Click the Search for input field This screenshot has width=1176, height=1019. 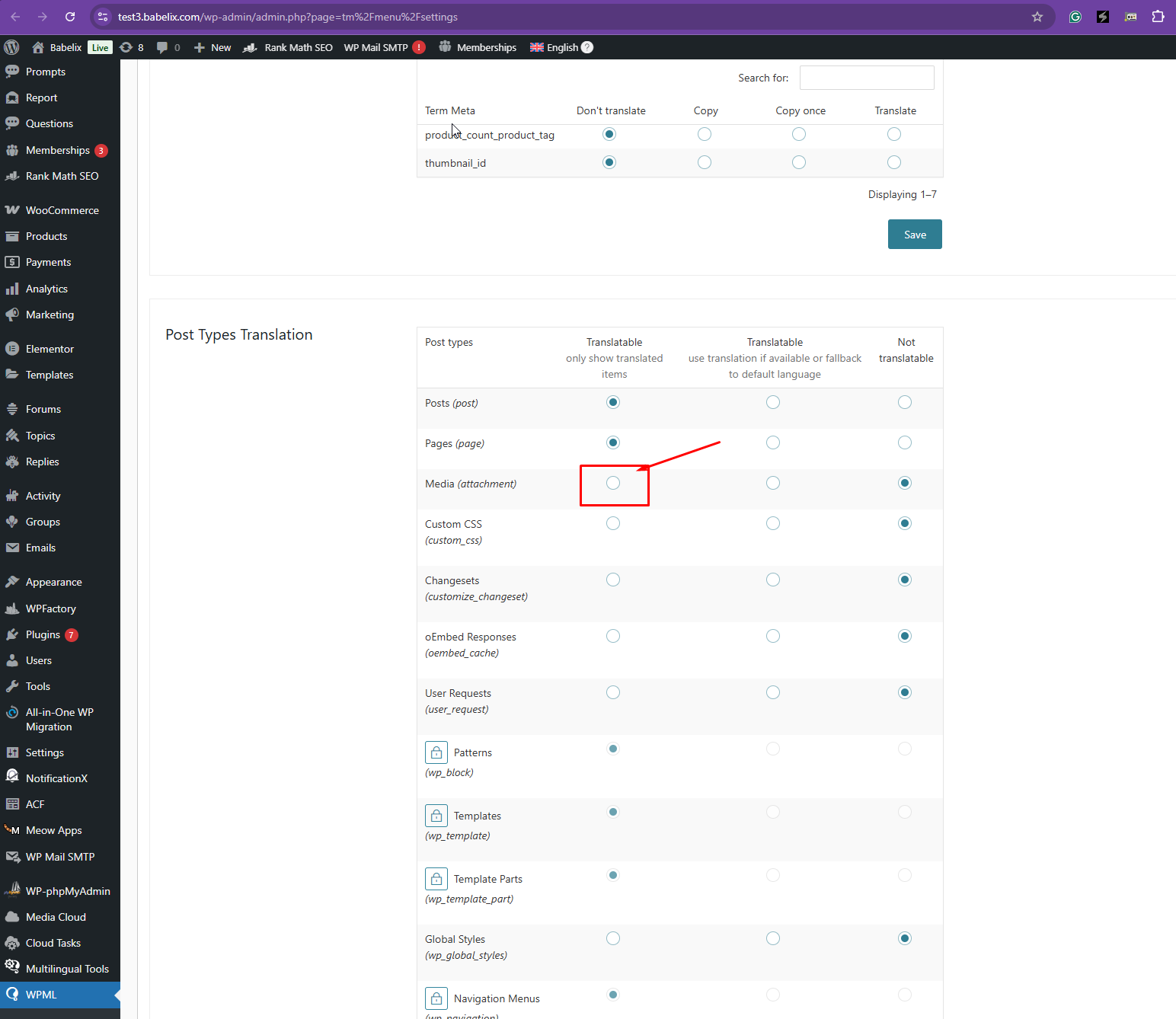[867, 78]
